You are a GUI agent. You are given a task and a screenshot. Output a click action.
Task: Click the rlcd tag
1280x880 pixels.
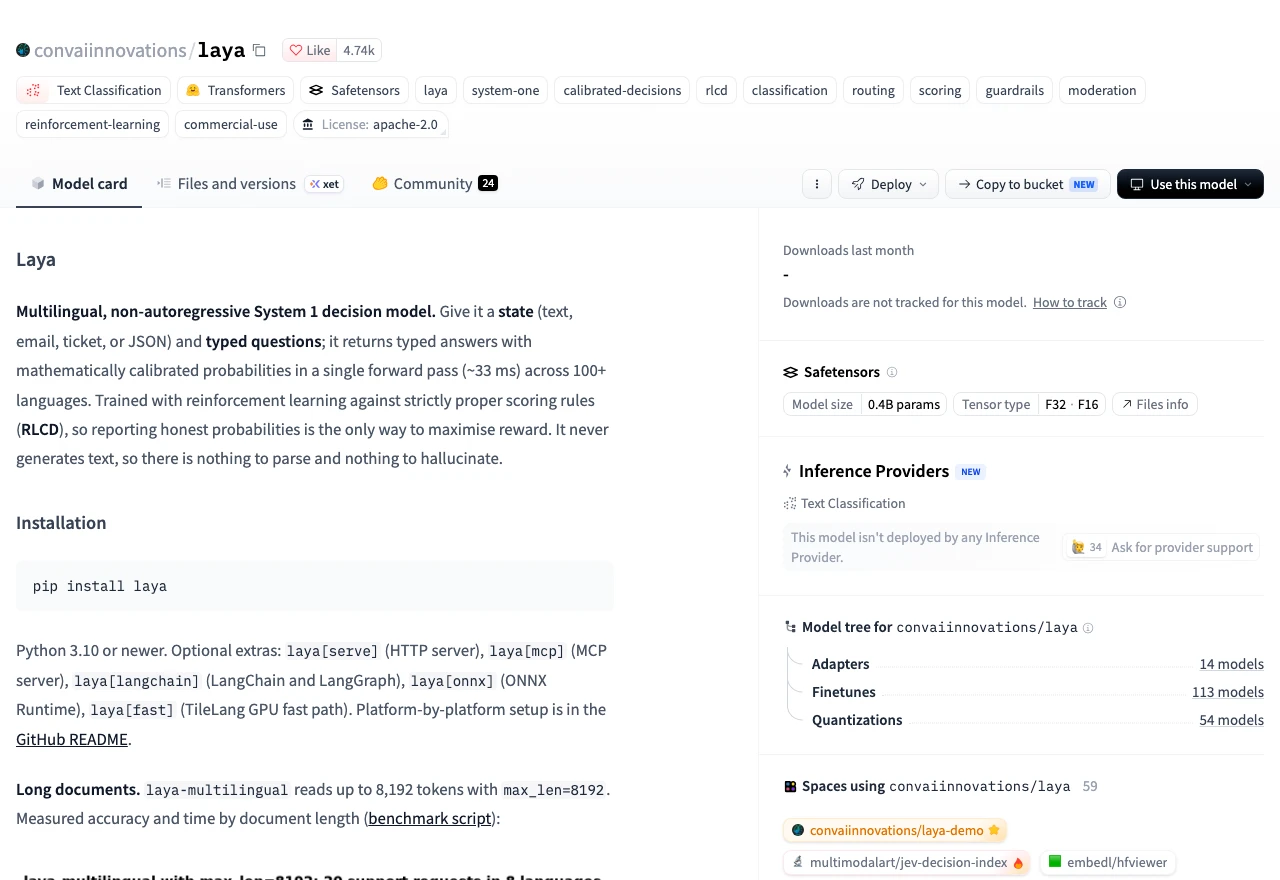click(716, 90)
